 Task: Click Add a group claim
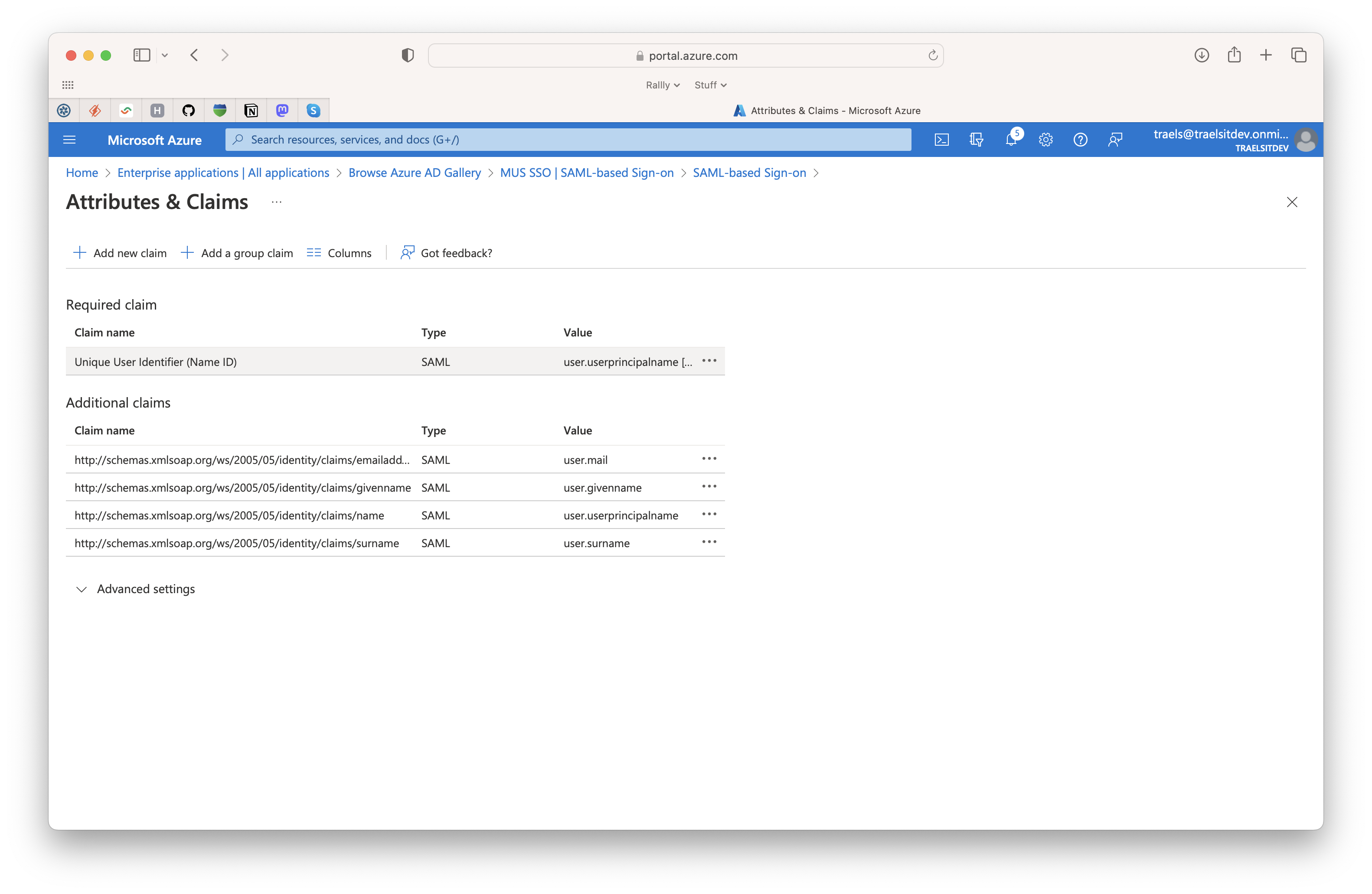[x=237, y=252]
